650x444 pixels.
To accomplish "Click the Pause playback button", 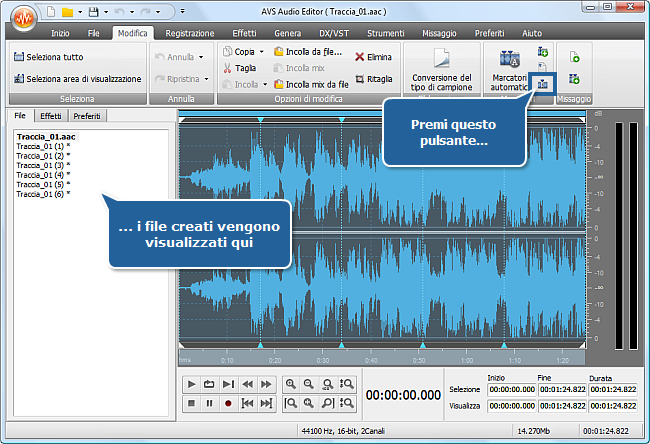I will (210, 403).
